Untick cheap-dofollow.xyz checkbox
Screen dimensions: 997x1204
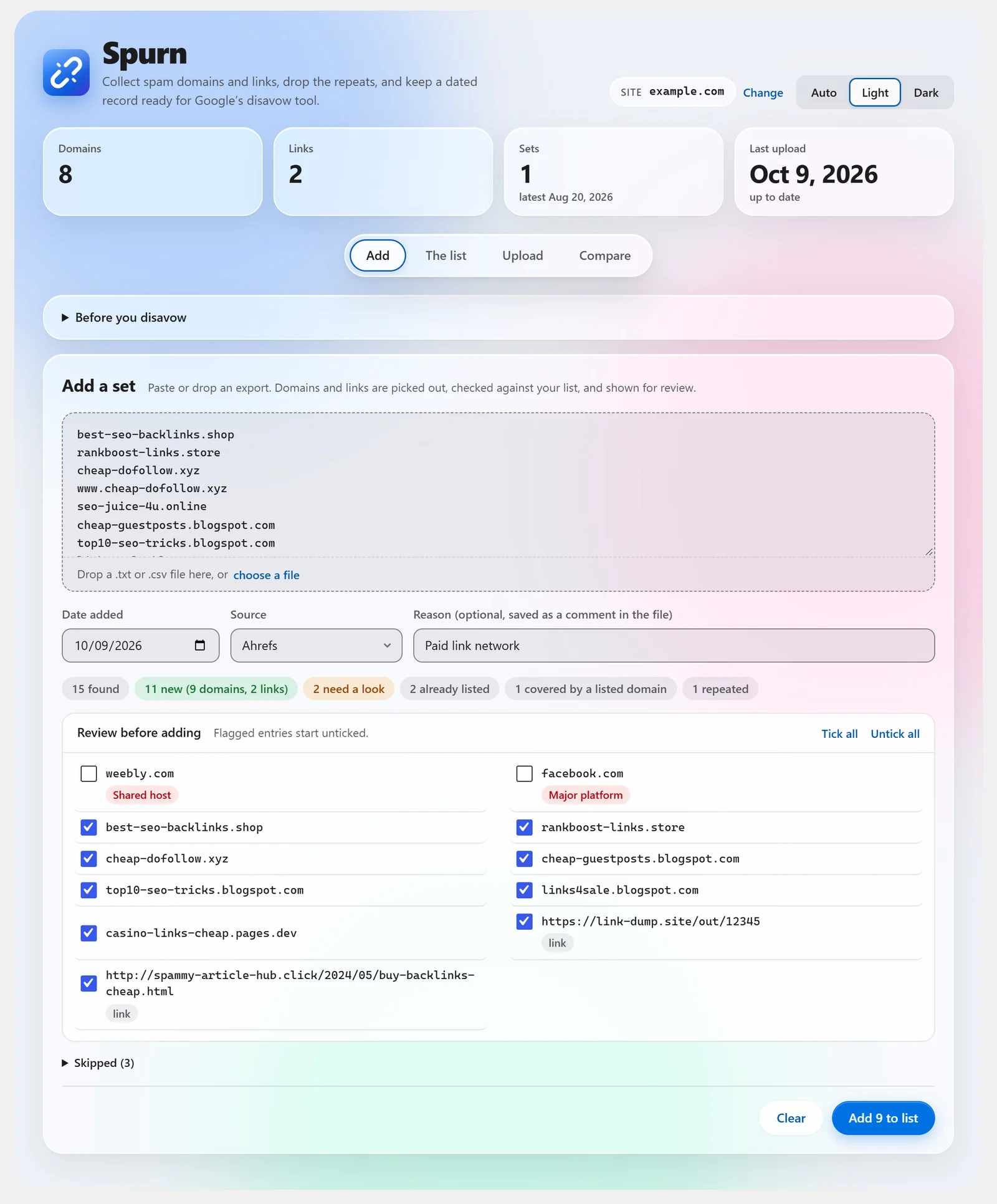[89, 858]
